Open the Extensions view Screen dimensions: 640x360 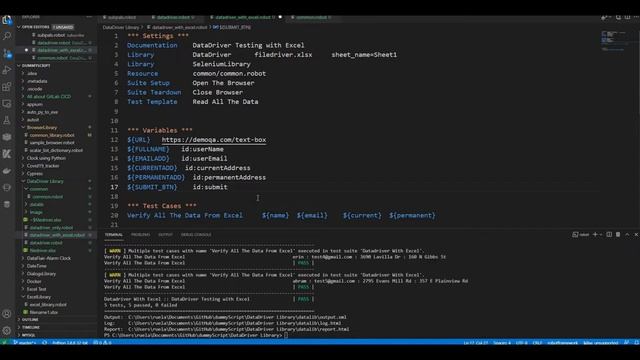click(x=7, y=87)
